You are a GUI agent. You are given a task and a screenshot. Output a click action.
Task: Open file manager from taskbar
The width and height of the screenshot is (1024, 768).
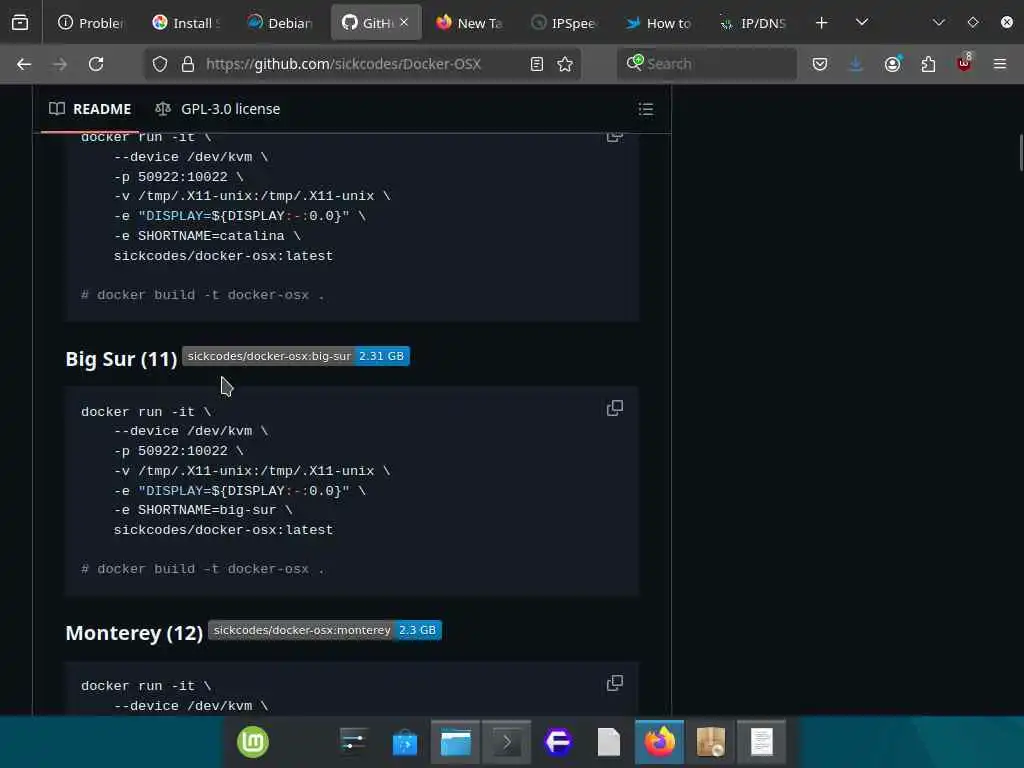tap(455, 742)
